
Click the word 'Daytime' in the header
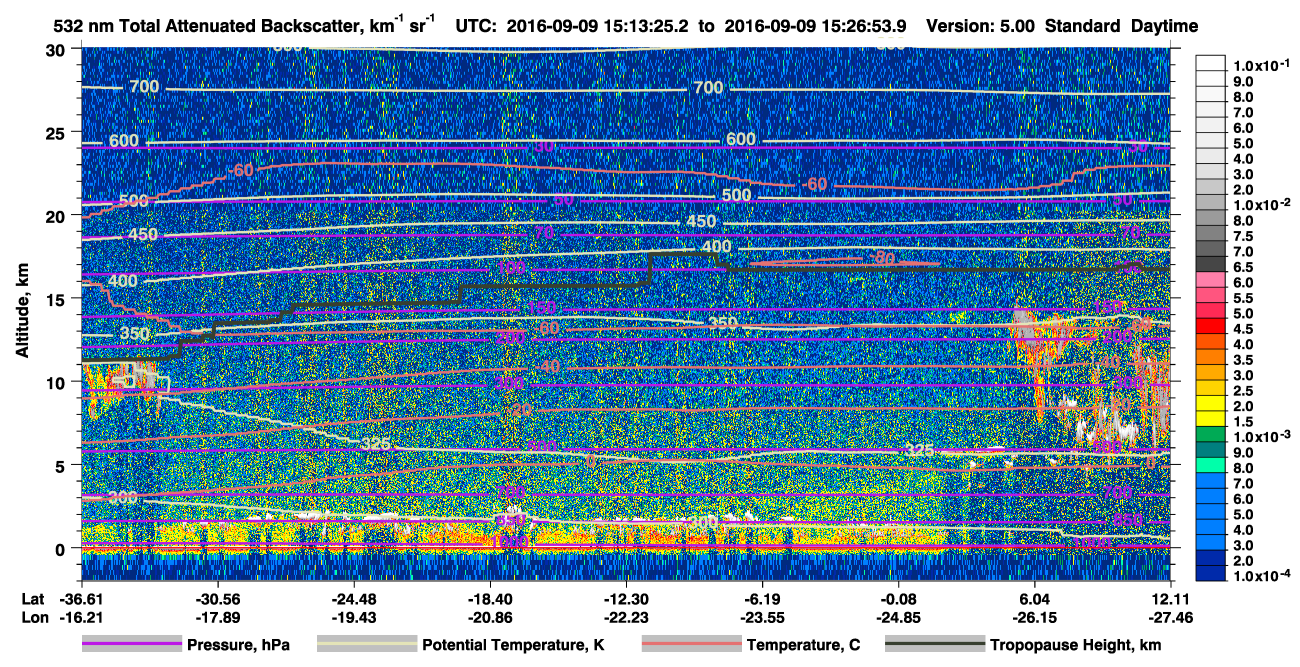(x=1164, y=26)
